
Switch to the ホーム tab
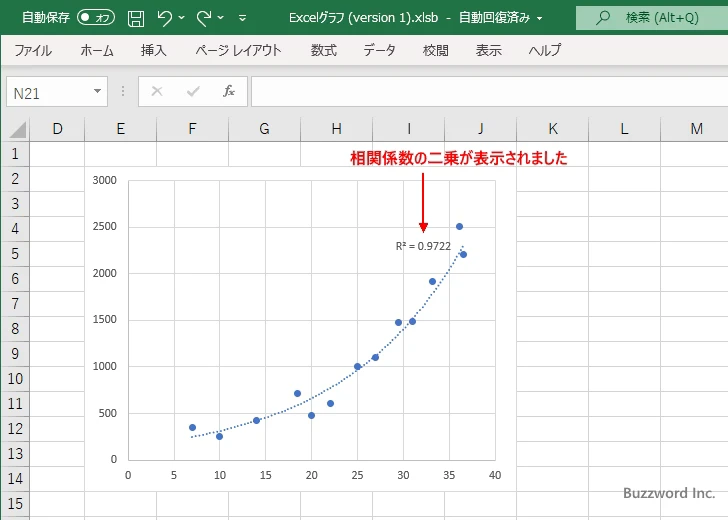[97, 50]
